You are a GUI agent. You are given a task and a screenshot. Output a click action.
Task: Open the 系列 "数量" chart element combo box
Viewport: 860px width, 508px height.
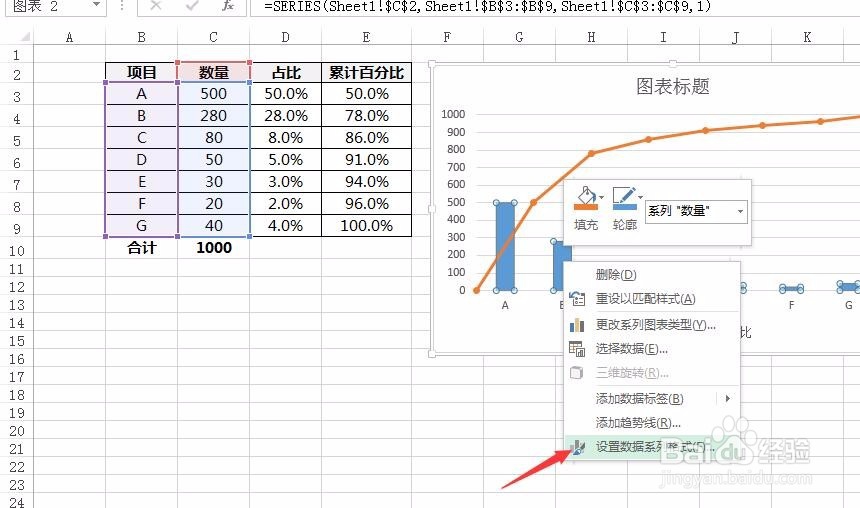pyautogui.click(x=696, y=211)
